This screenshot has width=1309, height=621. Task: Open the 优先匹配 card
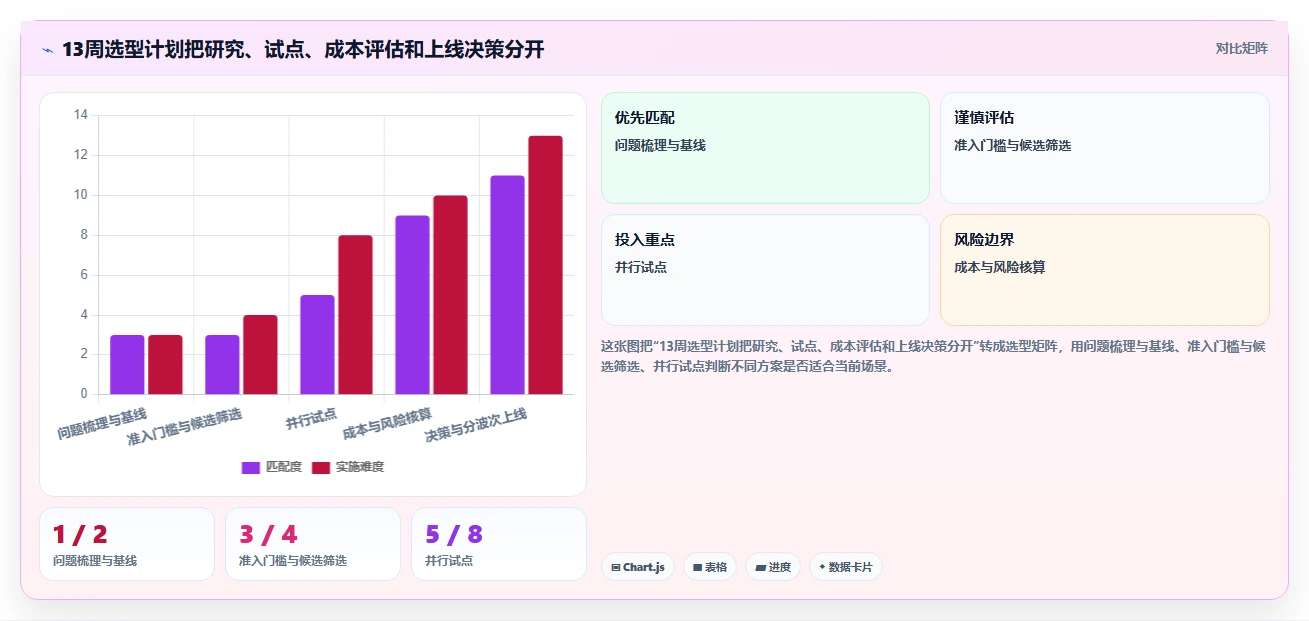click(x=765, y=148)
